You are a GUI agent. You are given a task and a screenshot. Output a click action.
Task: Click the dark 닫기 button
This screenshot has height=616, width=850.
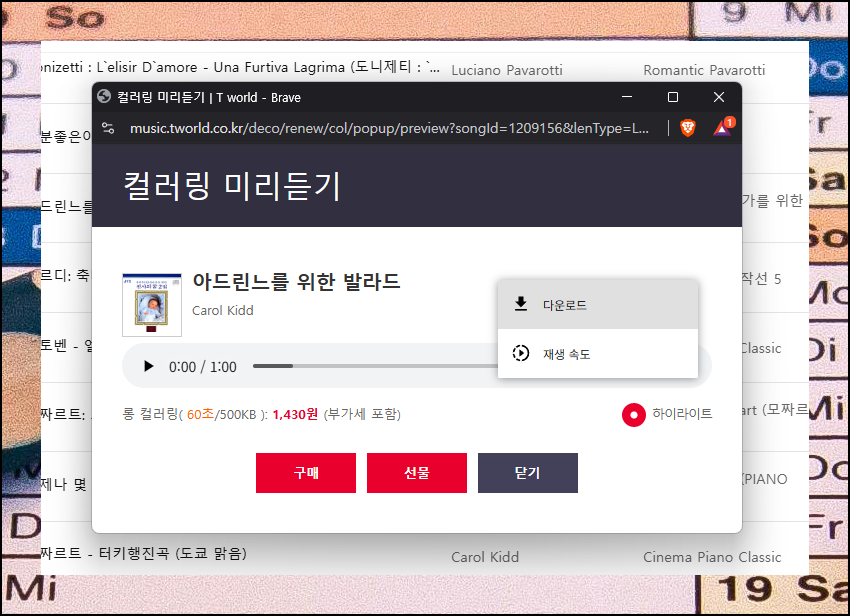[527, 473]
